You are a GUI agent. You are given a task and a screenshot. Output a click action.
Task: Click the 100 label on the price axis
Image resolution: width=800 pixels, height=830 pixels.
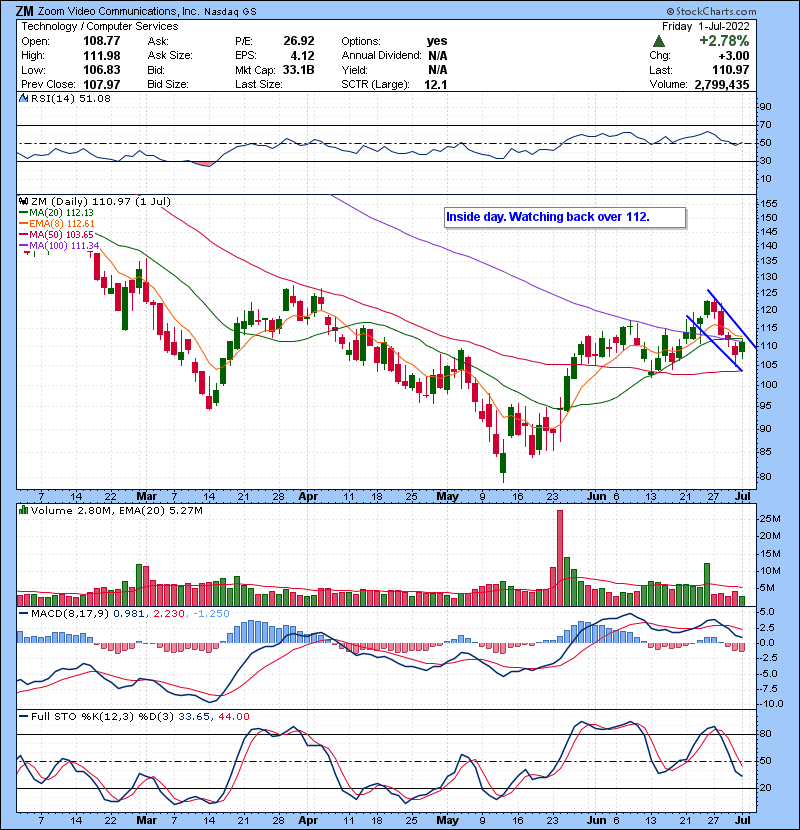pos(769,385)
